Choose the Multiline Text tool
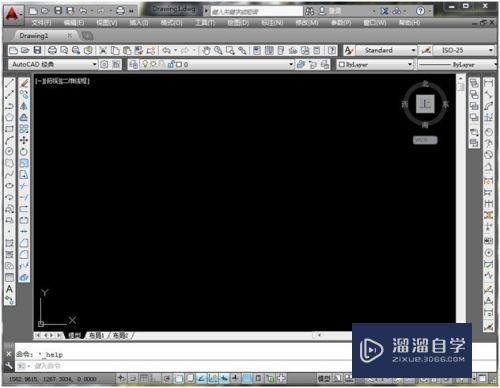Viewport: 500px width, 388px height. [9, 289]
